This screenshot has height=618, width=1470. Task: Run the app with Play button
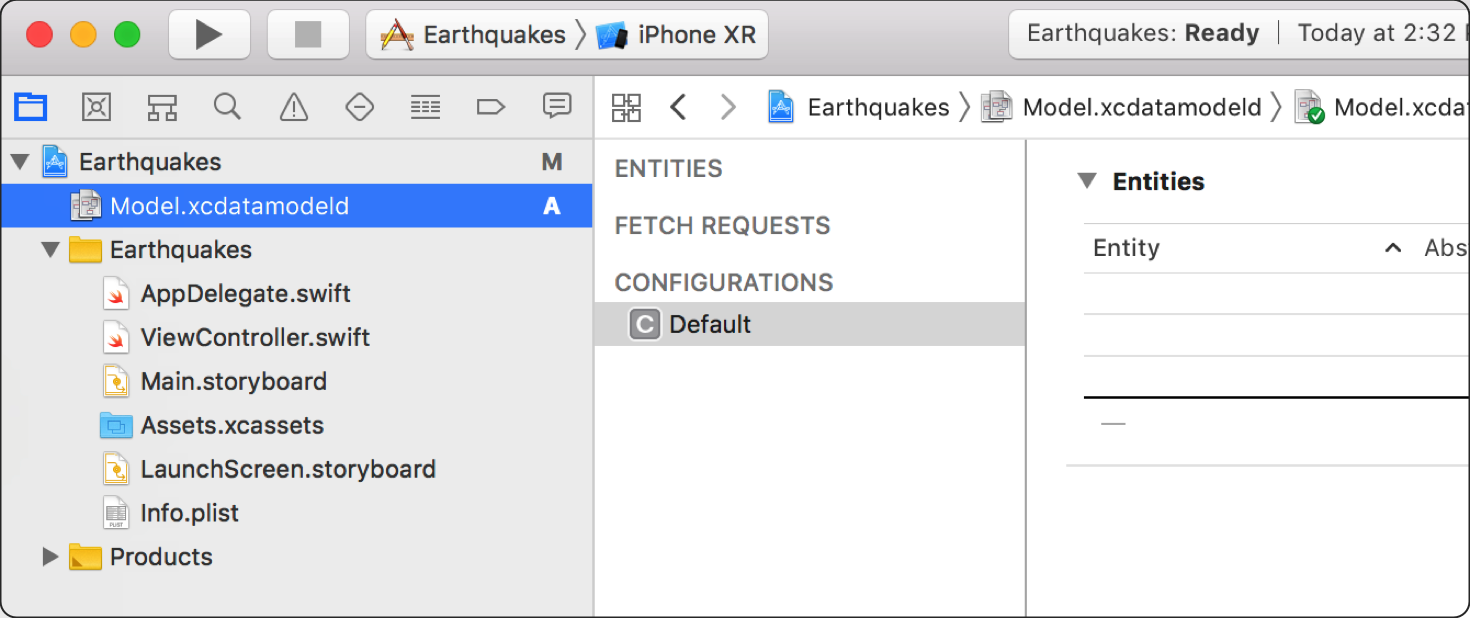pos(208,35)
